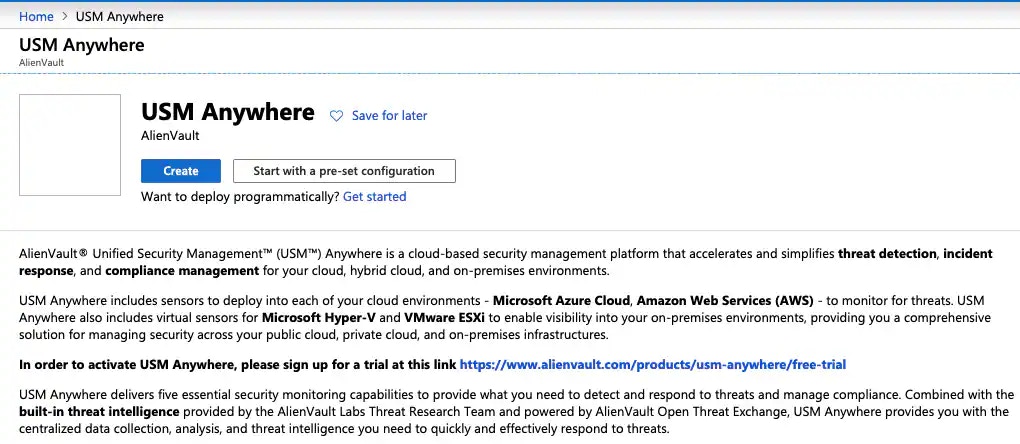The height and width of the screenshot is (444, 1020).
Task: Click the 'Want to deploy programmatically?' text
Action: pos(240,197)
